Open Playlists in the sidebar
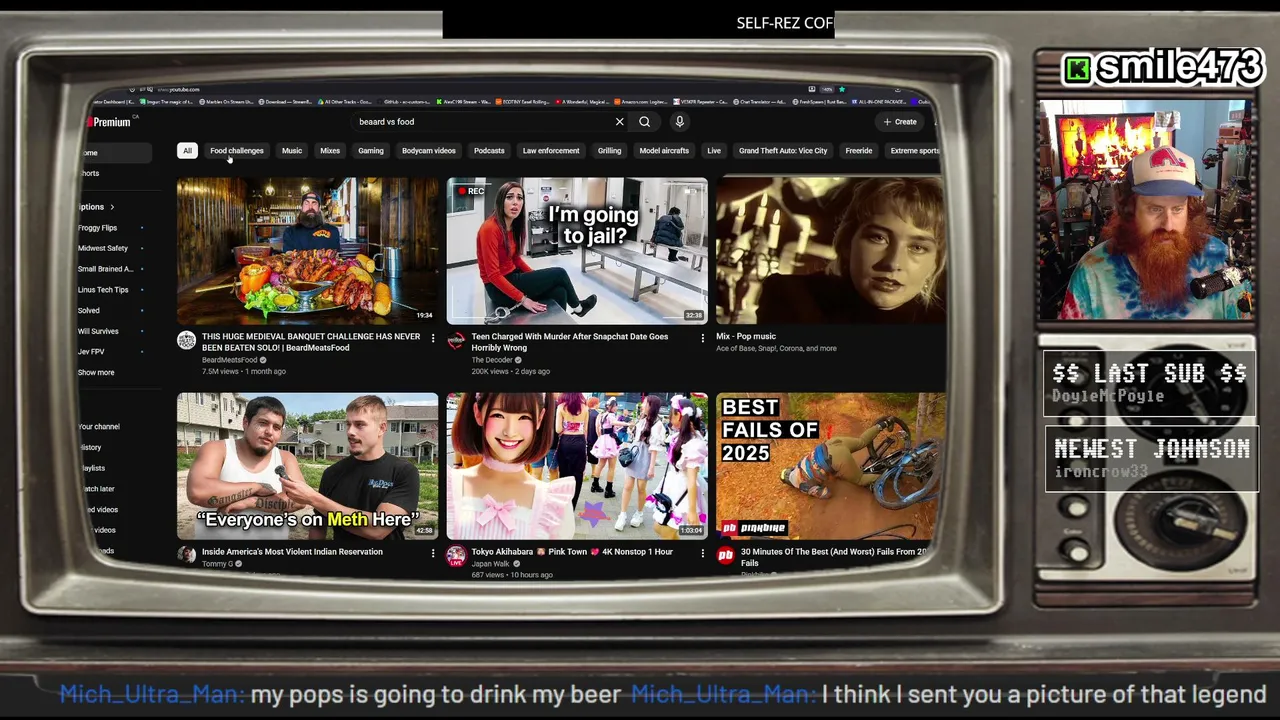The height and width of the screenshot is (720, 1280). click(94, 468)
